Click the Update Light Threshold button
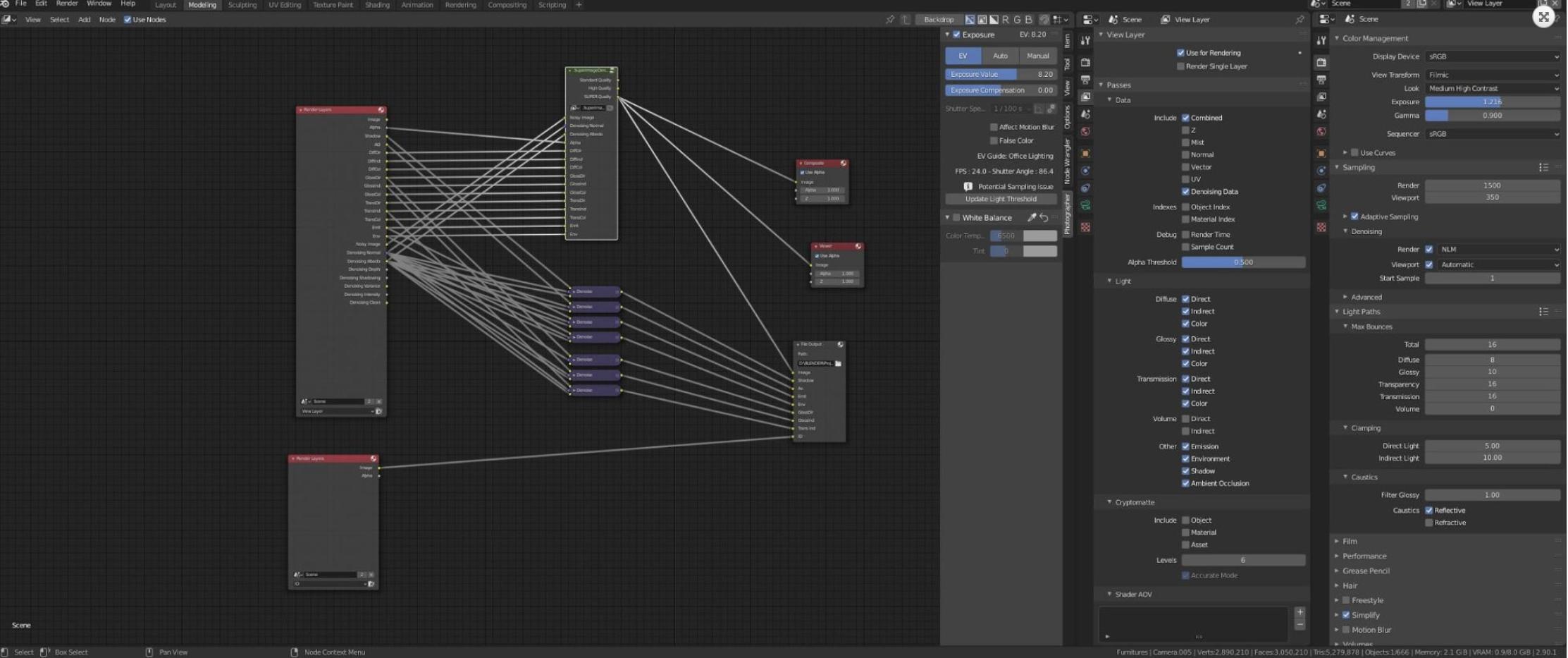The width and height of the screenshot is (1568, 658). coord(1001,200)
